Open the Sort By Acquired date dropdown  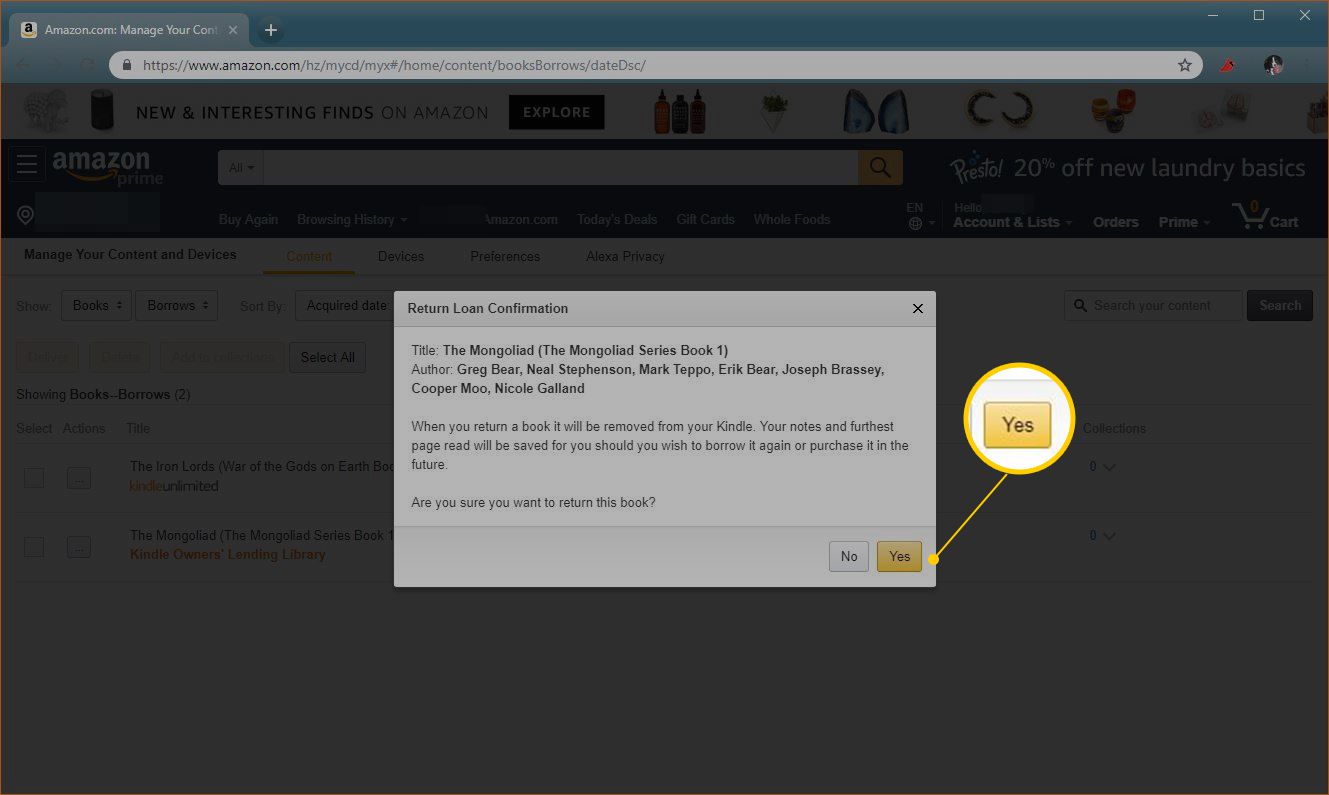347,306
